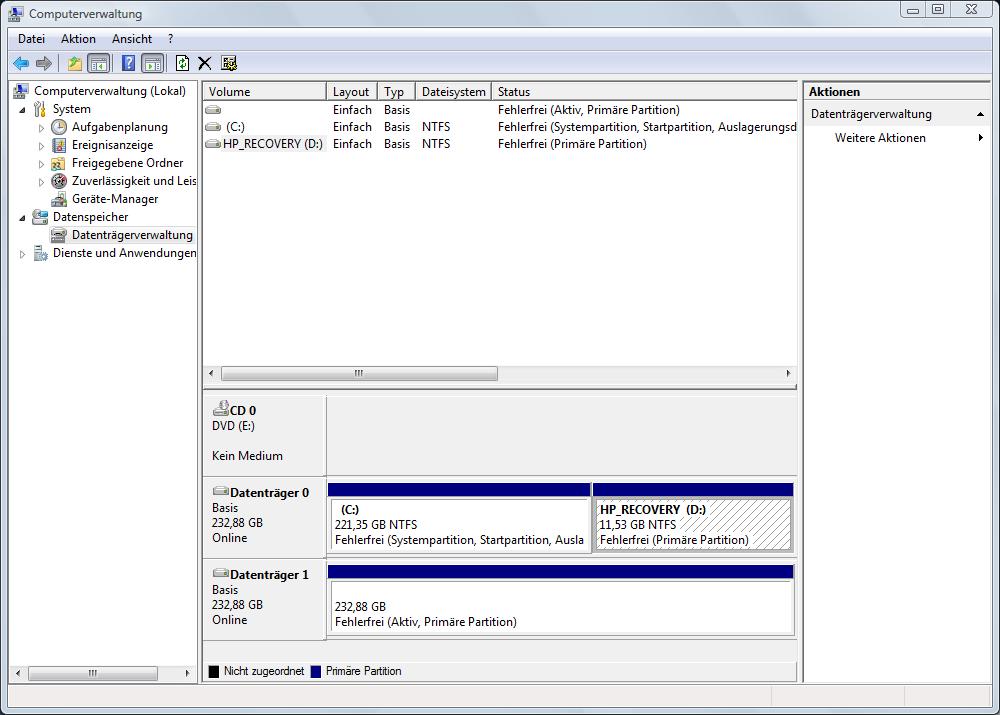
Task: Click the blue Help question mark icon
Action: click(128, 63)
